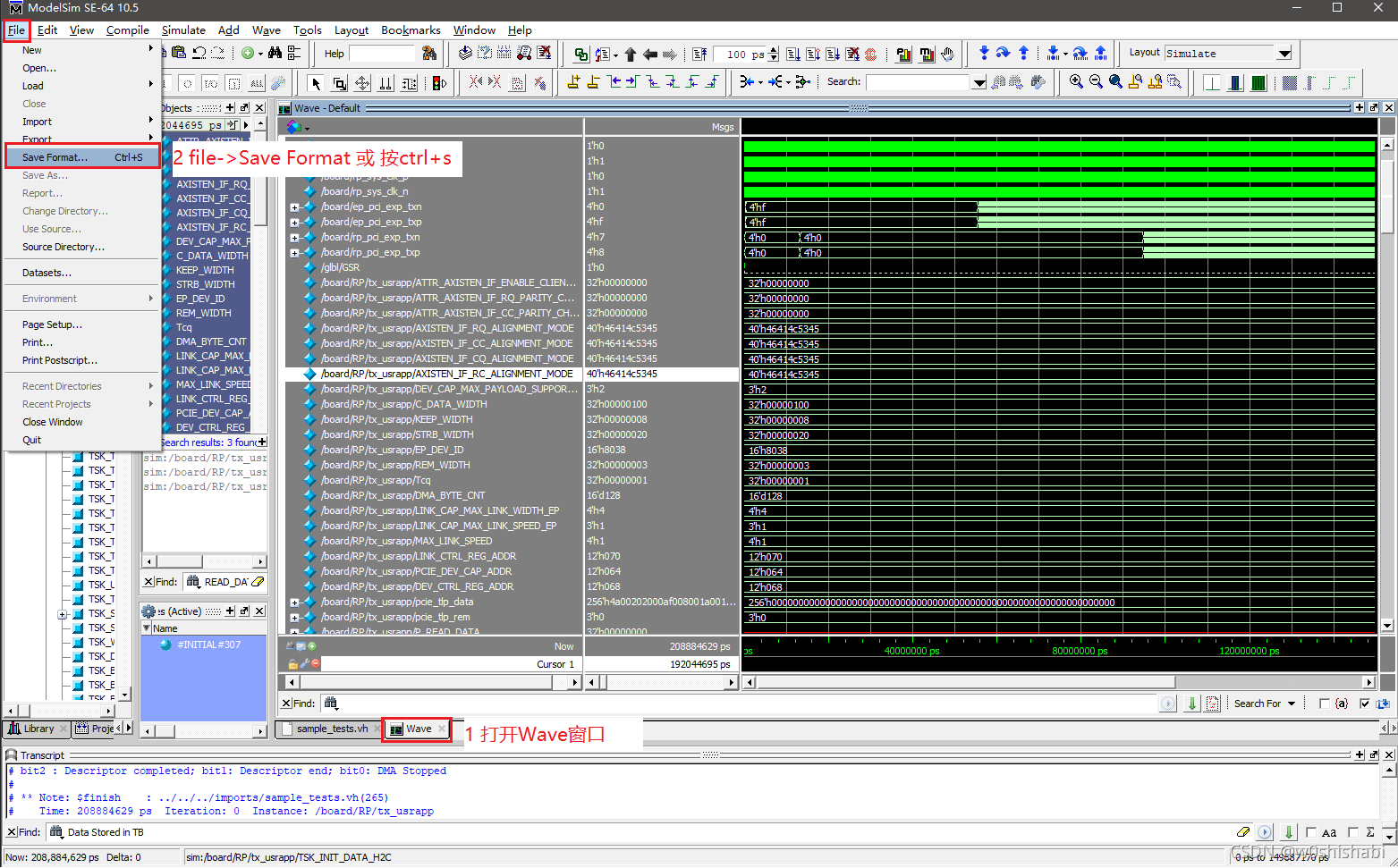
Task: Click the Select Mode arrow cursor icon
Action: [x=315, y=83]
